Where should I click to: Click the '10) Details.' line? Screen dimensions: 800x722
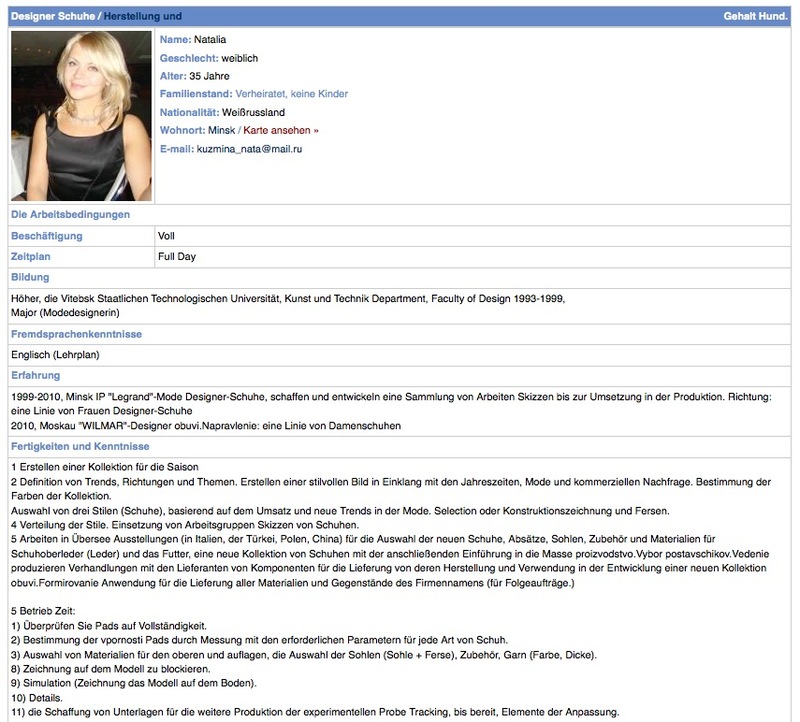pos(36,698)
